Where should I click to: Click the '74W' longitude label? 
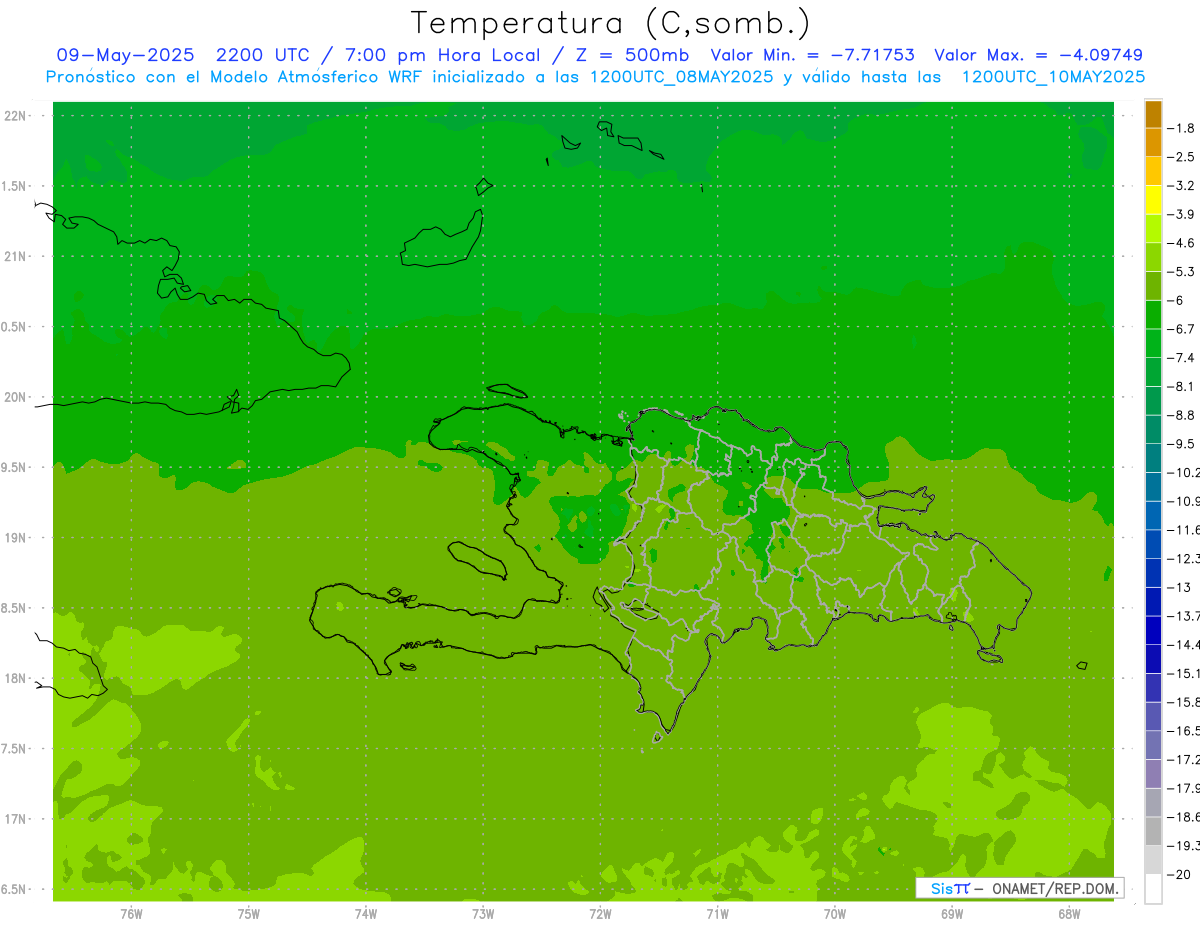pos(366,914)
